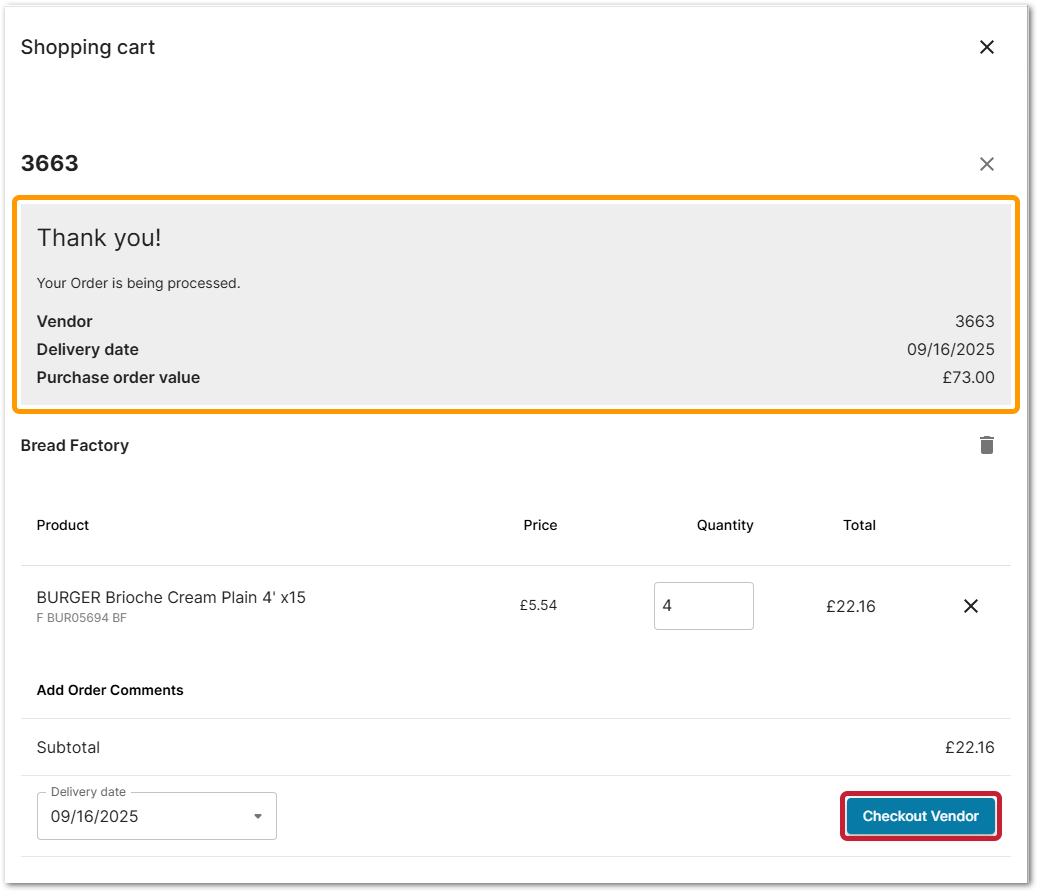The height and width of the screenshot is (892, 1038).
Task: Close the Shopping cart dialog
Action: click(986, 47)
